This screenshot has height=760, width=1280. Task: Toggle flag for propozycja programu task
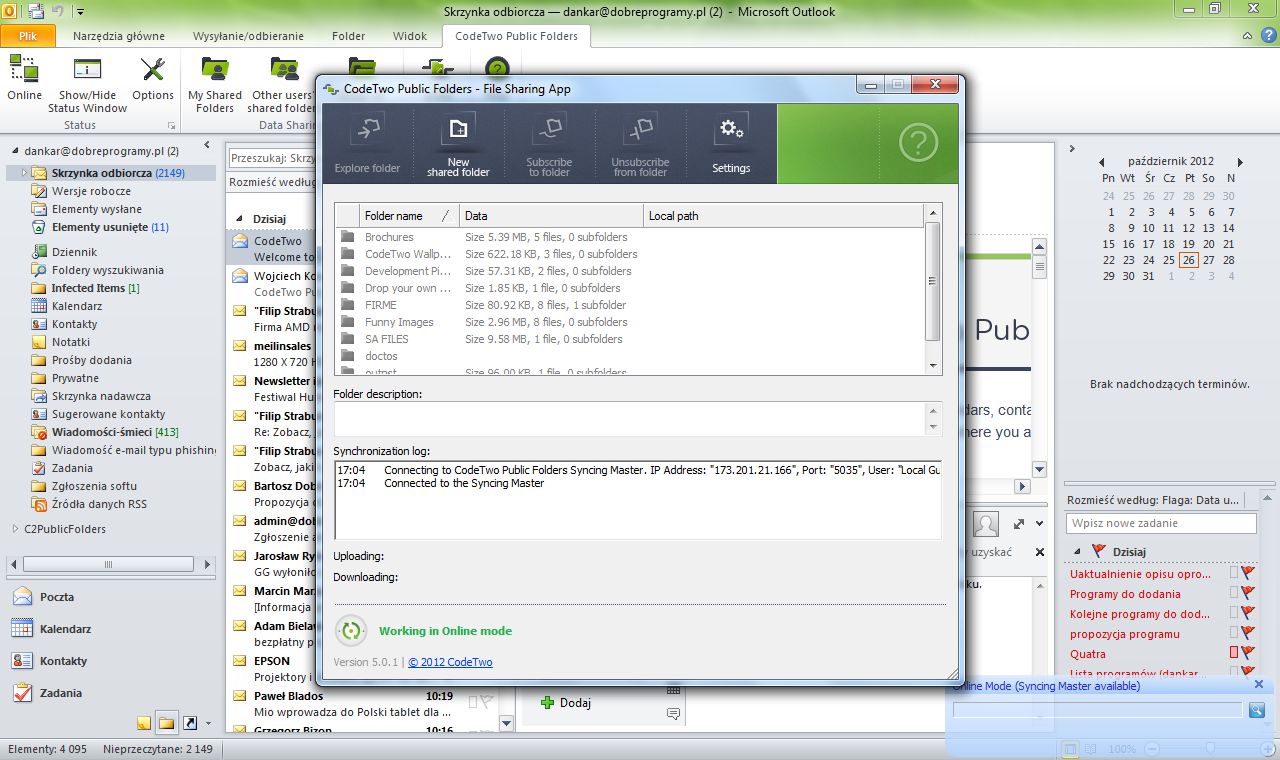tap(1248, 634)
